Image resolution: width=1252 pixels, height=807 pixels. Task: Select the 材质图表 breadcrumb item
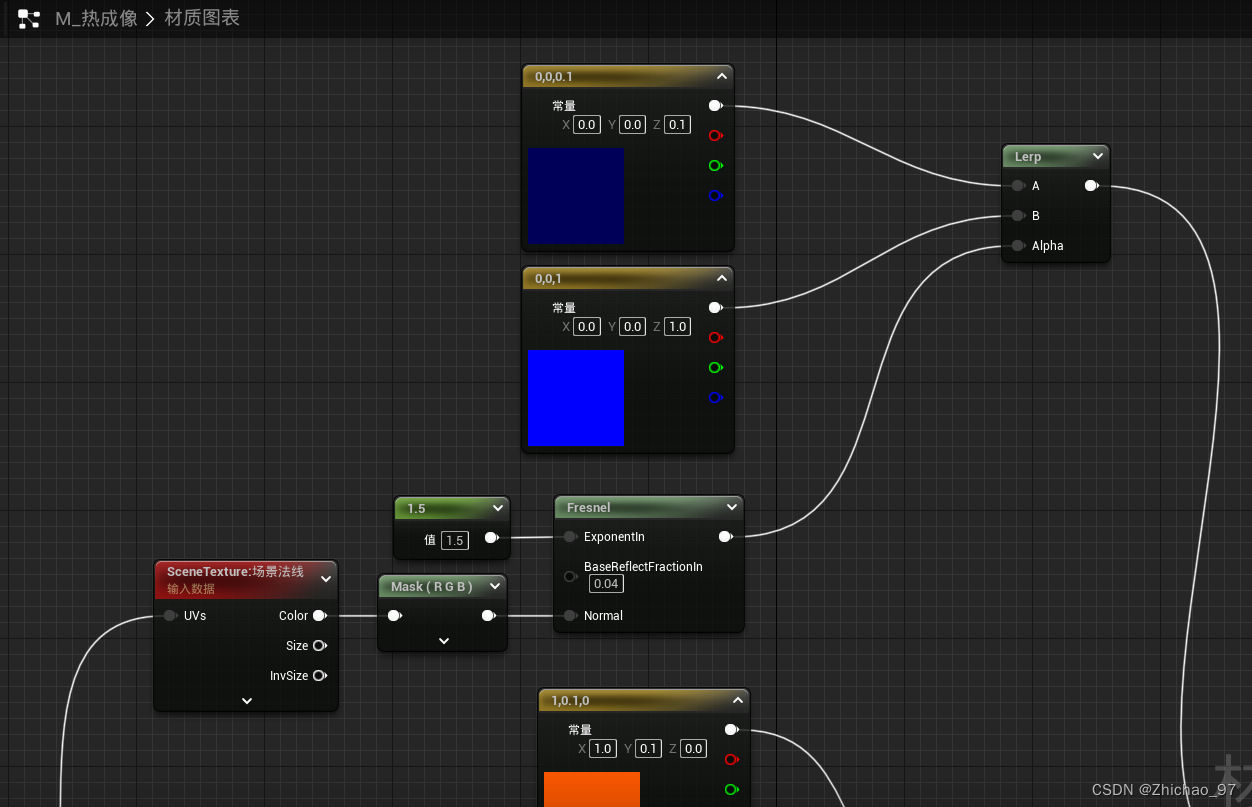(x=201, y=18)
